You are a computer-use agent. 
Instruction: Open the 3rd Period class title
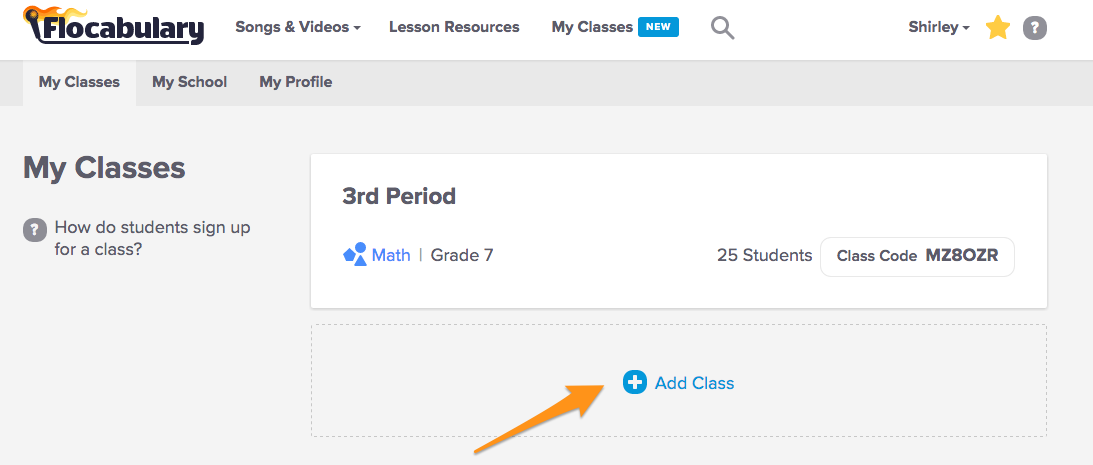pyautogui.click(x=399, y=196)
